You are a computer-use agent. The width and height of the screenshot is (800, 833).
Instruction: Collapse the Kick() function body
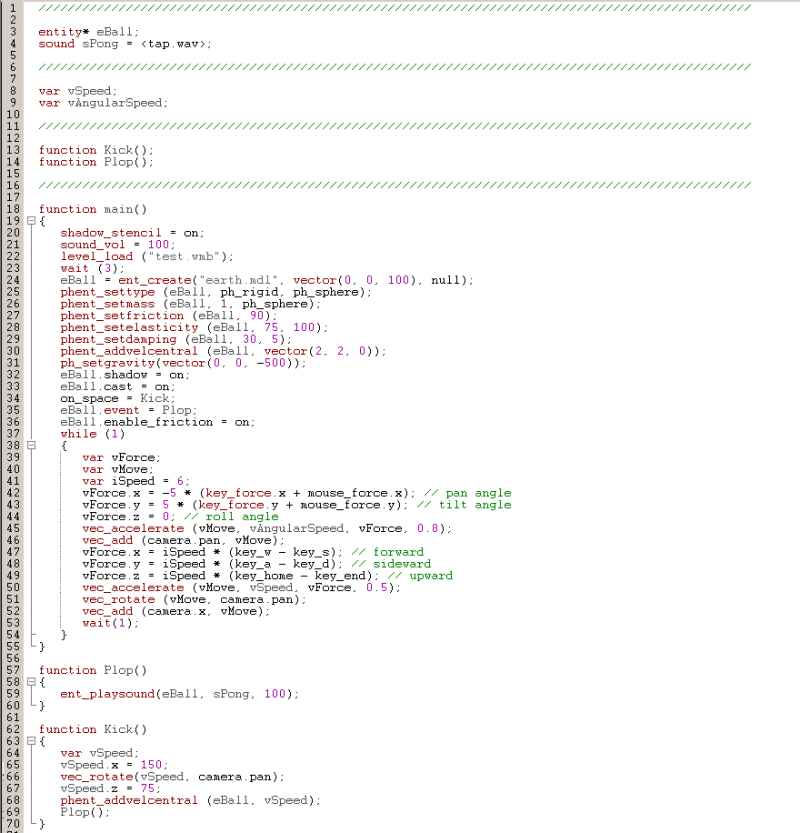(31, 741)
